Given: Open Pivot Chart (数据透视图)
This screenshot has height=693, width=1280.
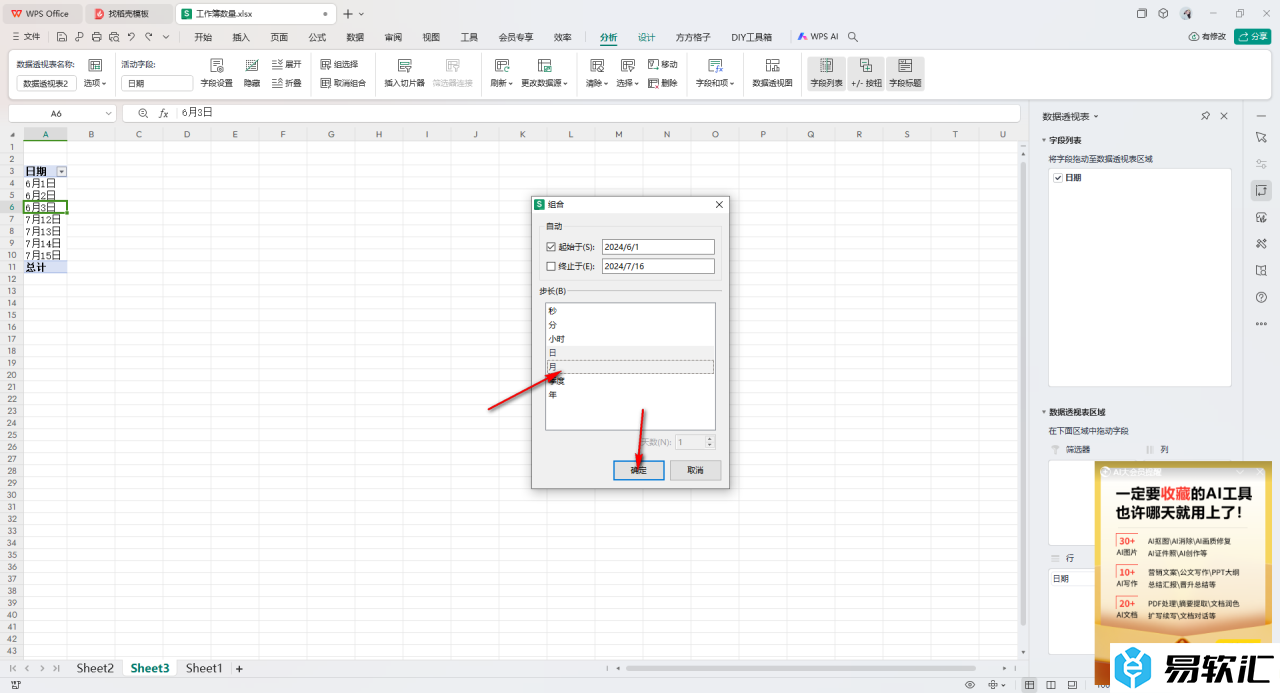Looking at the screenshot, I should pos(772,73).
